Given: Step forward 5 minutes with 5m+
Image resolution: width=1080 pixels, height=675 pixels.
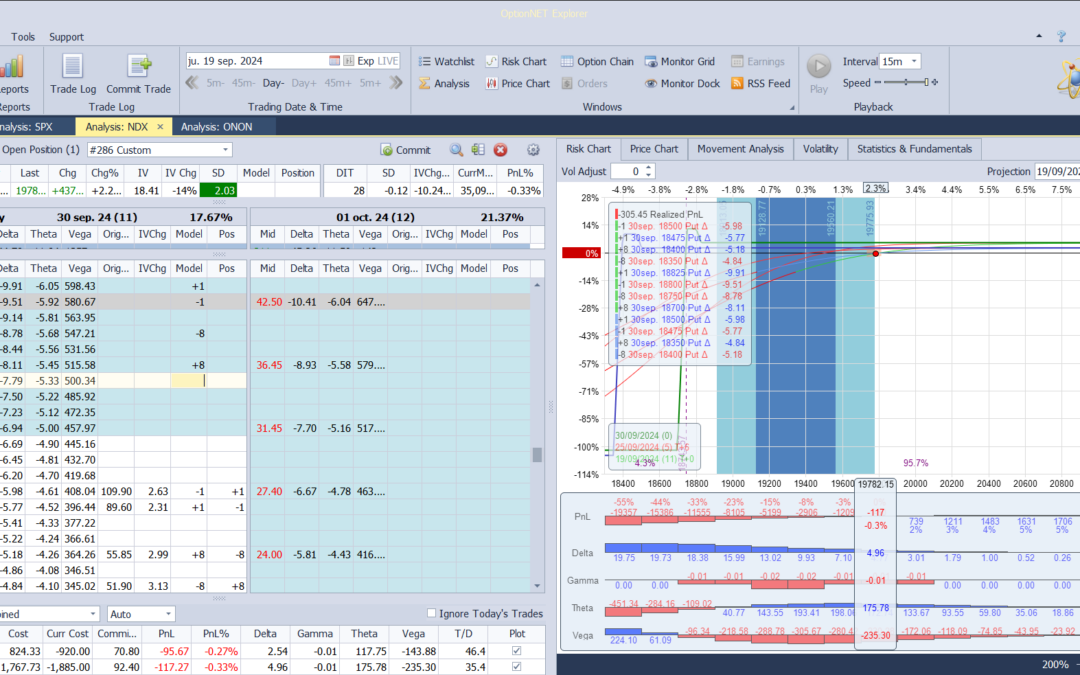Looking at the screenshot, I should point(370,83).
